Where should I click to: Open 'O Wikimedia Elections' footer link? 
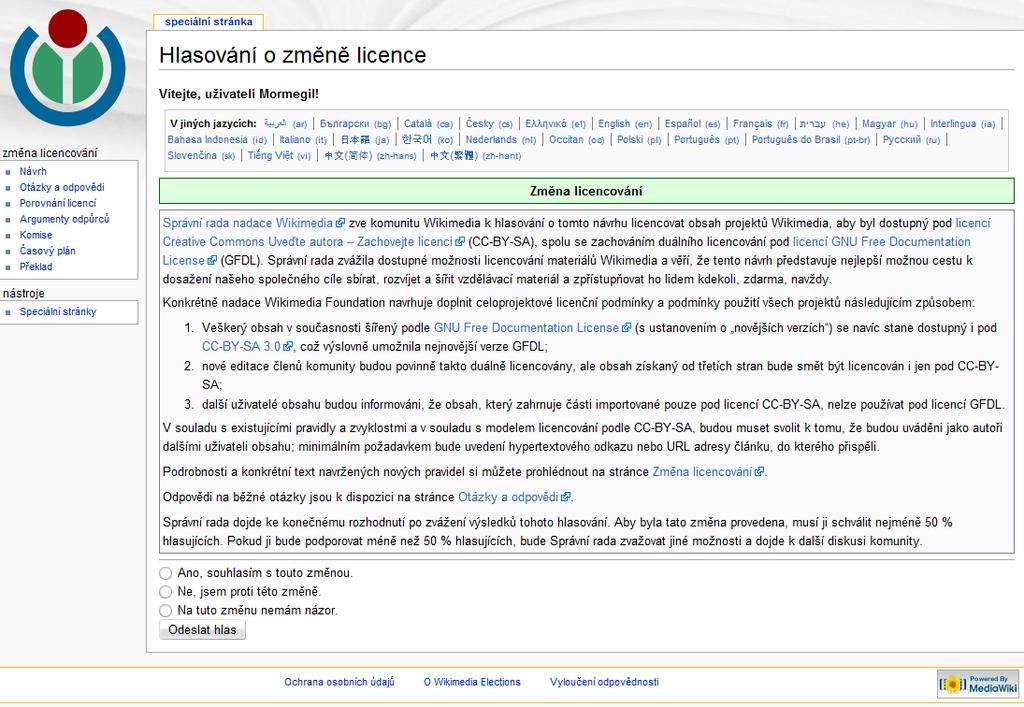click(x=472, y=682)
